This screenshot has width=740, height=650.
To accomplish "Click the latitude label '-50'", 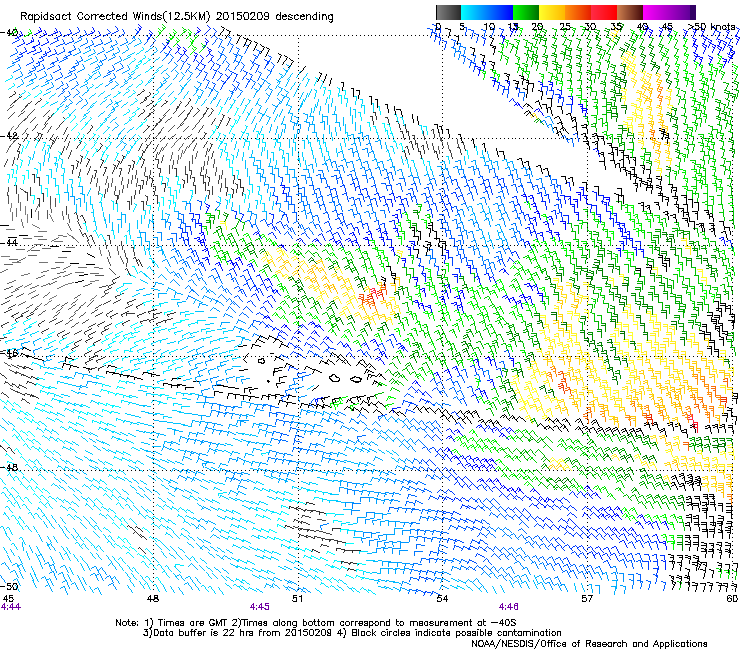I will 9,586.
